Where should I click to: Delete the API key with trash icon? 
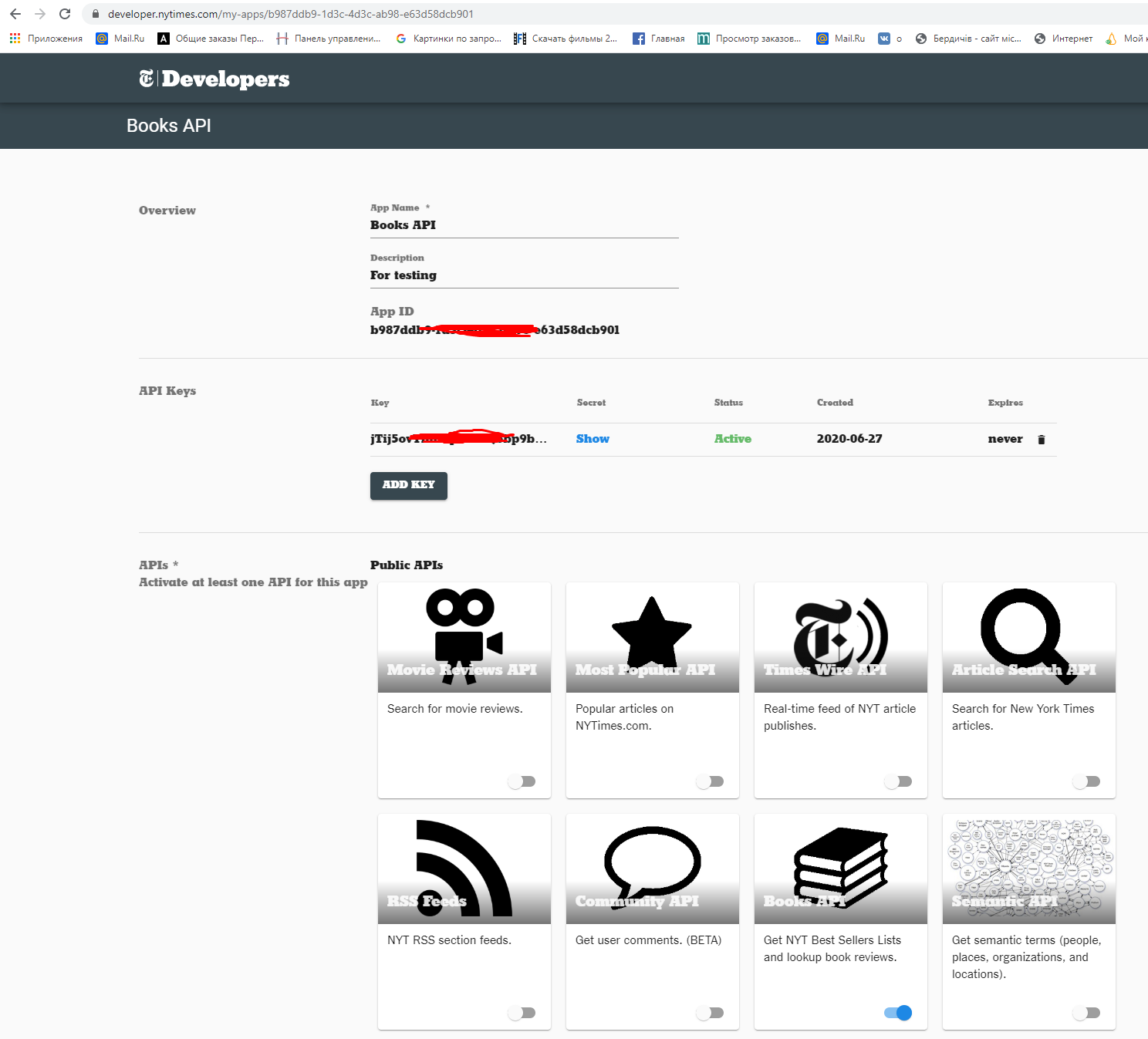tap(1041, 440)
